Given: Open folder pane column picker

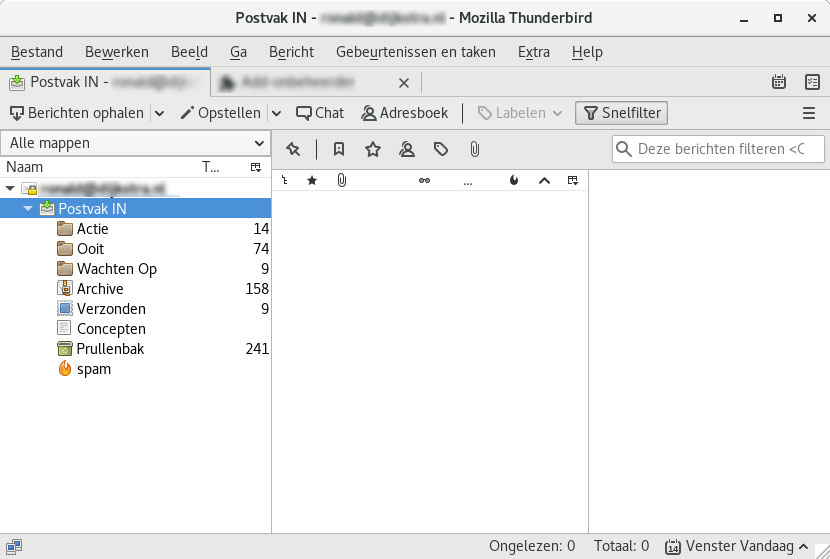Looking at the screenshot, I should (x=256, y=167).
